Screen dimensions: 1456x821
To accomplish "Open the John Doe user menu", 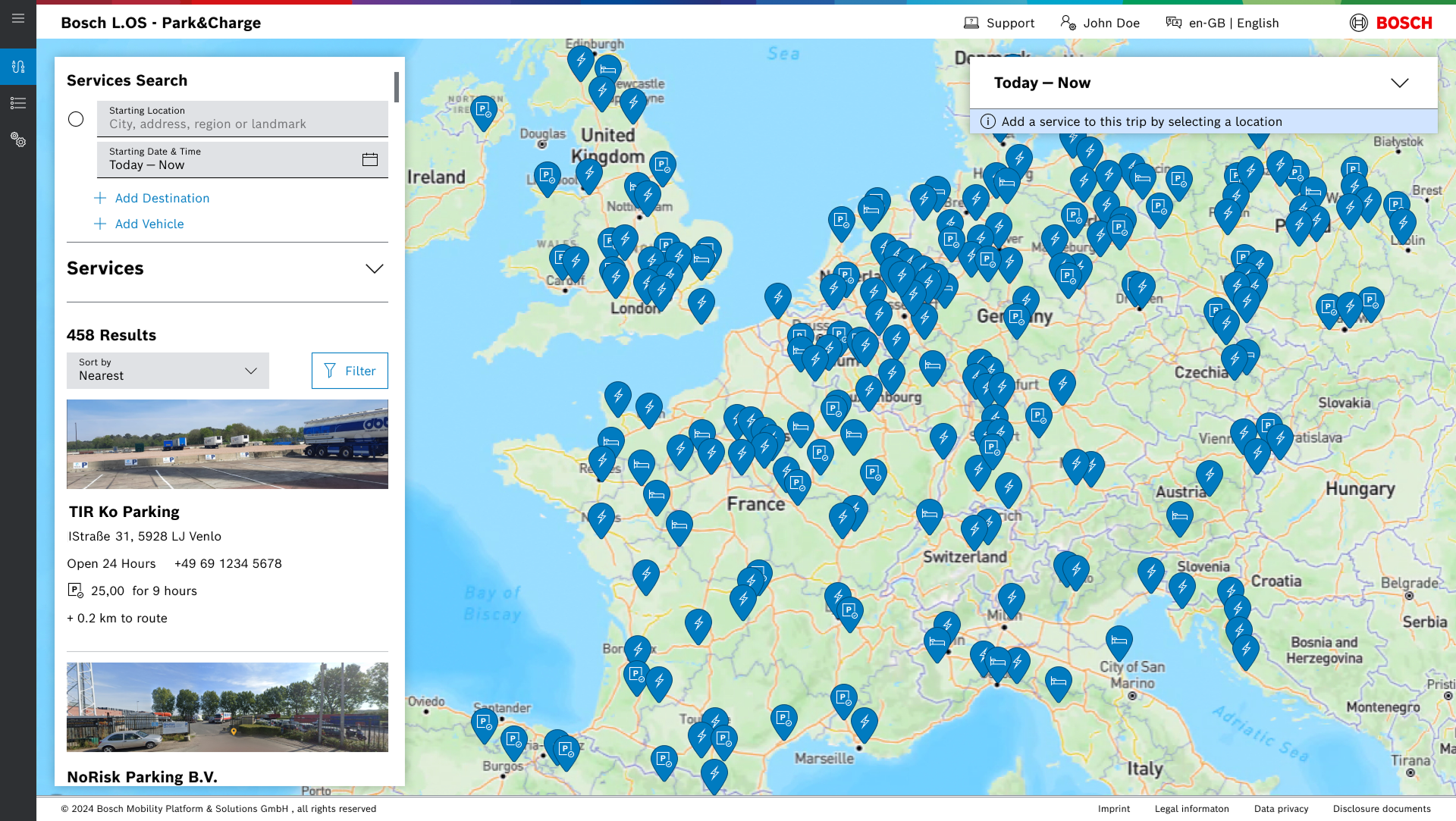I will coord(1100,23).
